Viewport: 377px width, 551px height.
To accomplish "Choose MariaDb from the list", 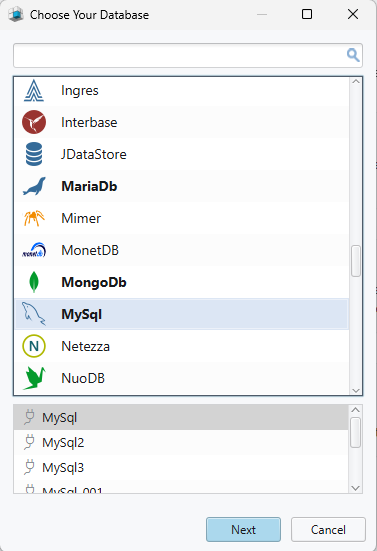I will (x=182, y=186).
